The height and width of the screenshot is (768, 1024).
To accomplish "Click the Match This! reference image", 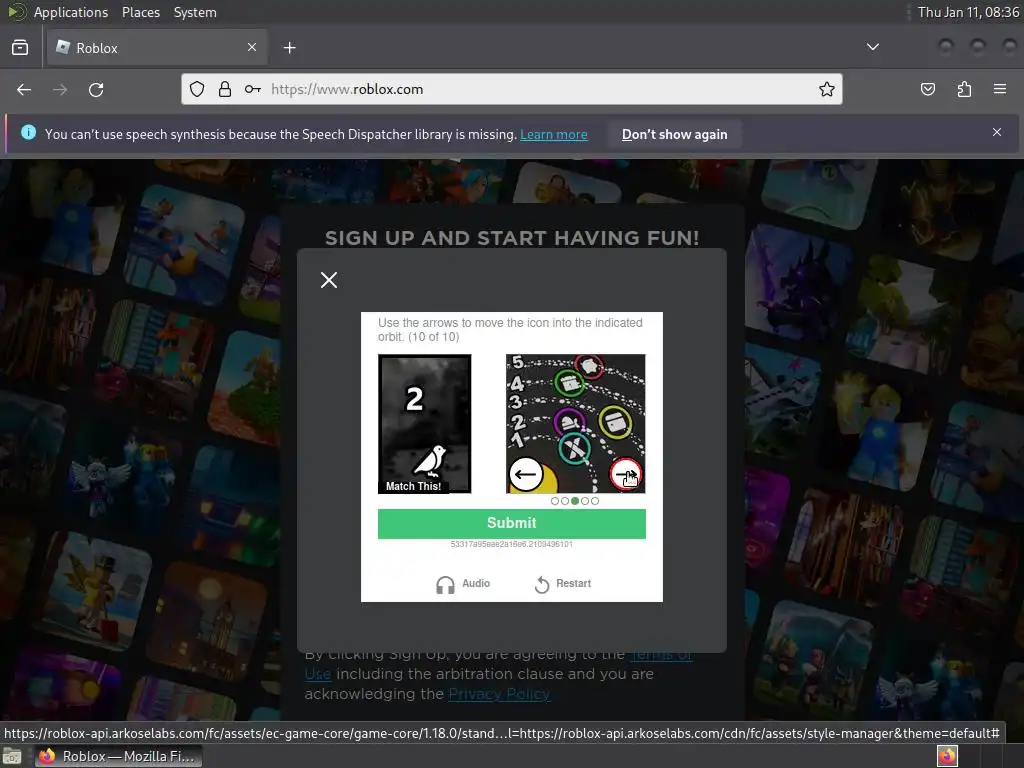I will point(424,424).
